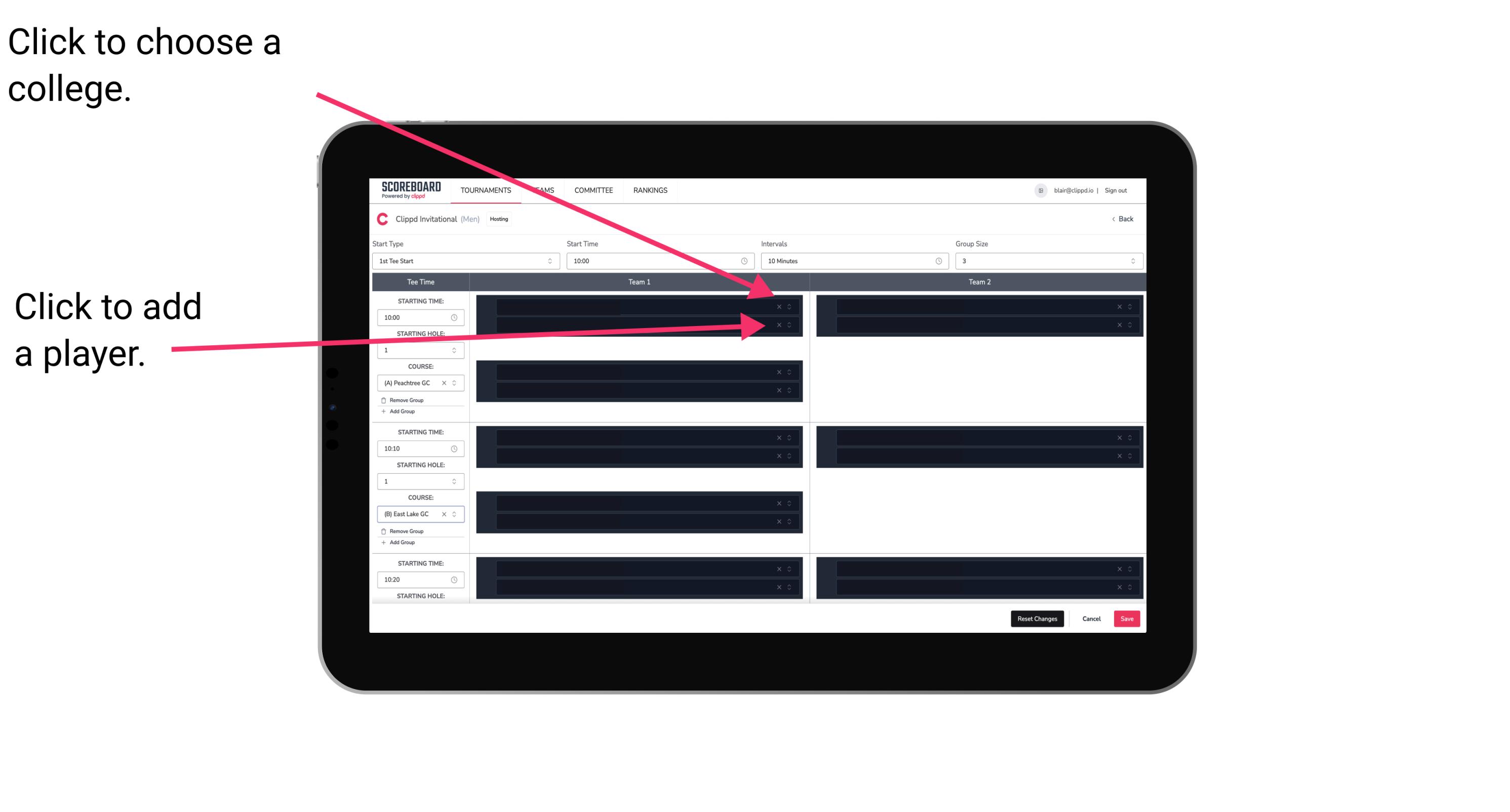Click remove group icon for East Lake GC
This screenshot has height=812, width=1510.
click(x=384, y=531)
